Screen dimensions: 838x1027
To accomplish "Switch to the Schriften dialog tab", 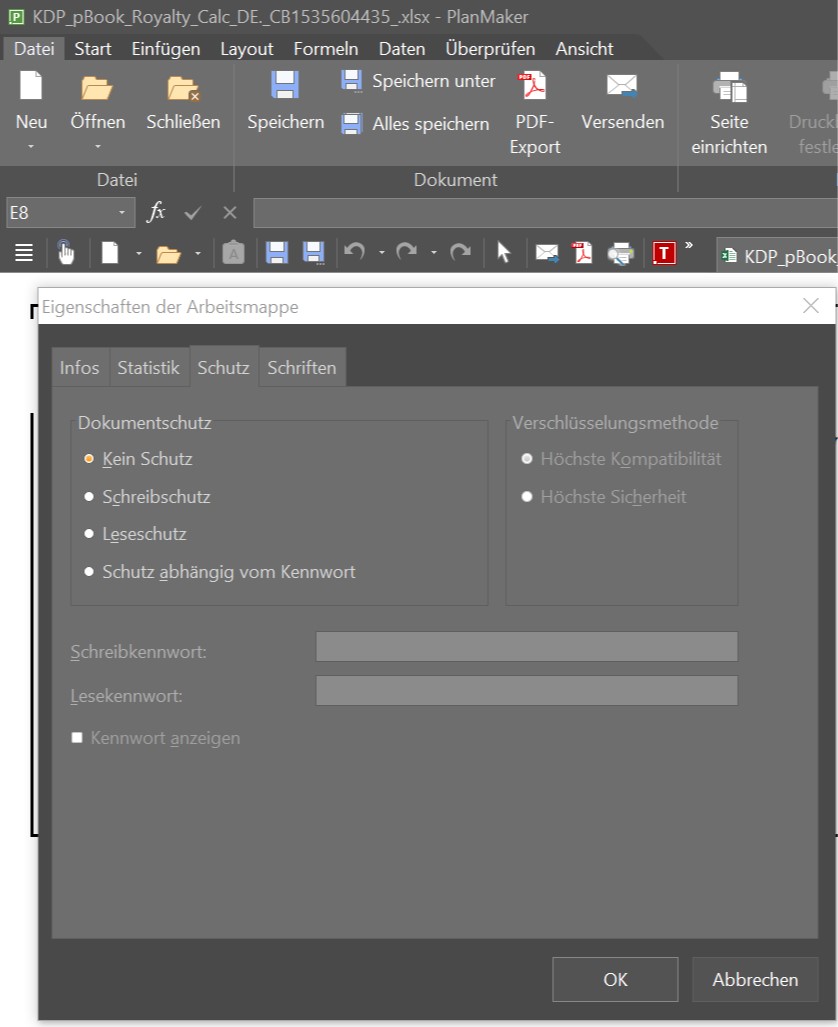I will [302, 367].
